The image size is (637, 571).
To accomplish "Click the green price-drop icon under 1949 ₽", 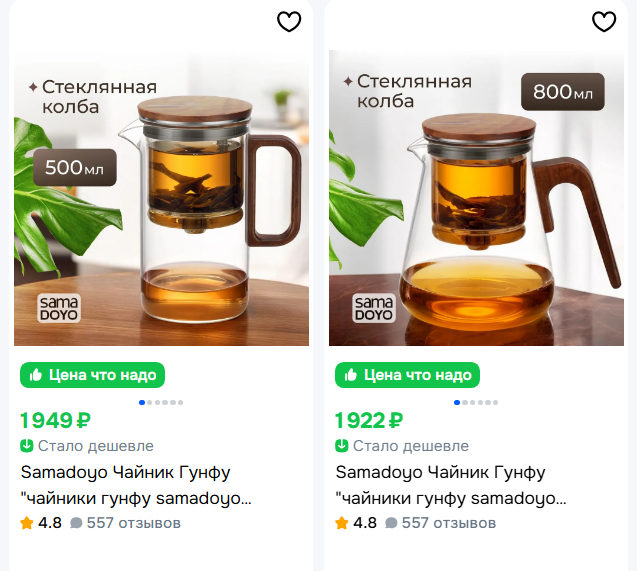I will tap(27, 446).
